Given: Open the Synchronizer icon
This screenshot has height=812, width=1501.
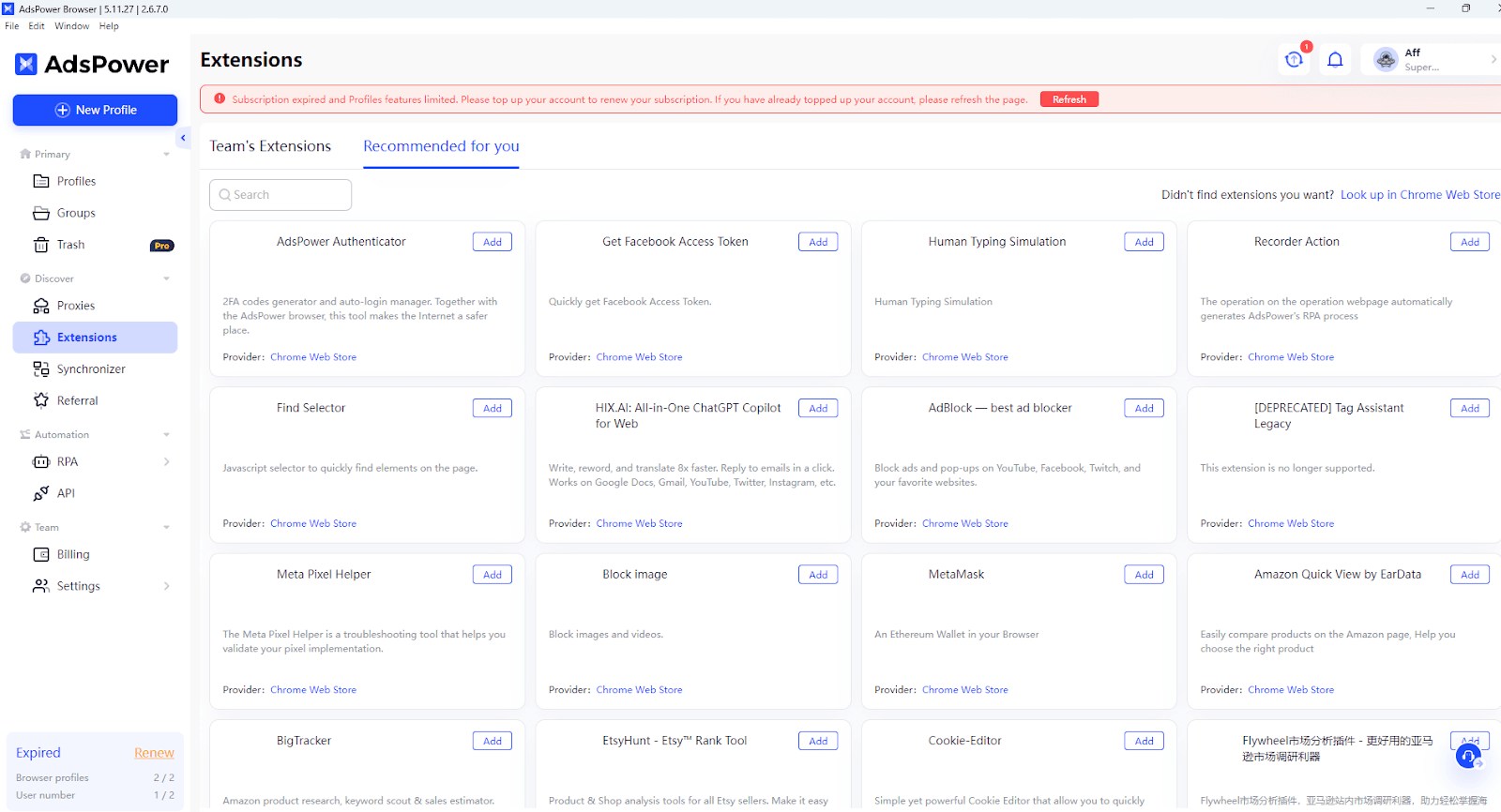Looking at the screenshot, I should click(x=41, y=368).
